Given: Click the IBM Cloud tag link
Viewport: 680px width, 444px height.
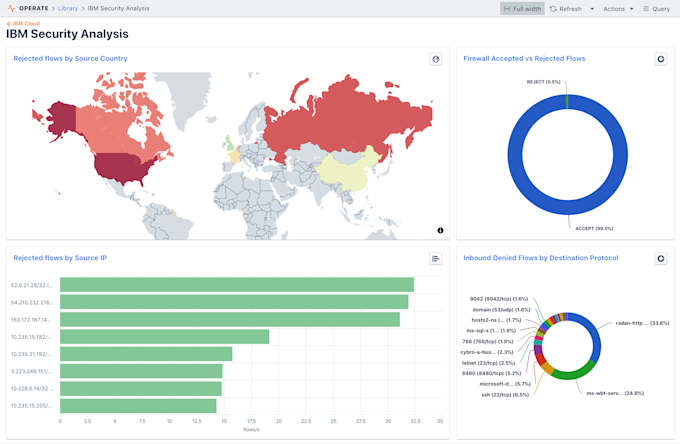Looking at the screenshot, I should [x=23, y=23].
